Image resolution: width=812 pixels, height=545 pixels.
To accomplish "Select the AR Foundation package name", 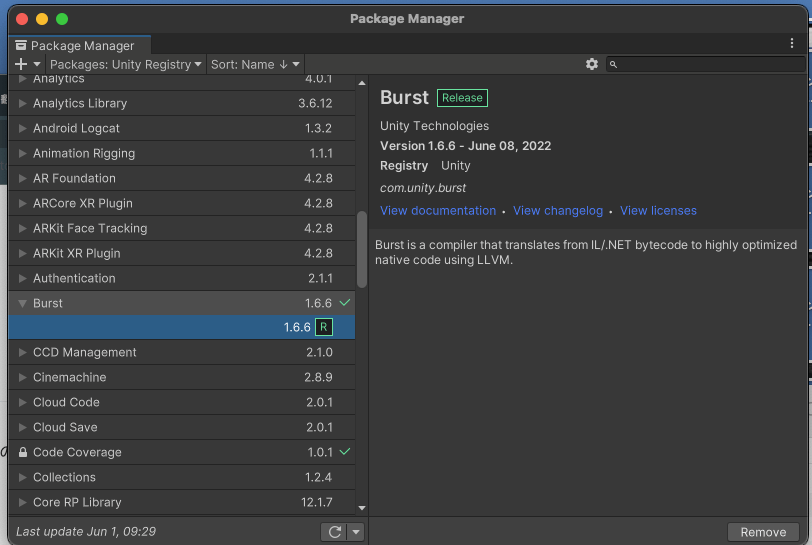I will 74,178.
